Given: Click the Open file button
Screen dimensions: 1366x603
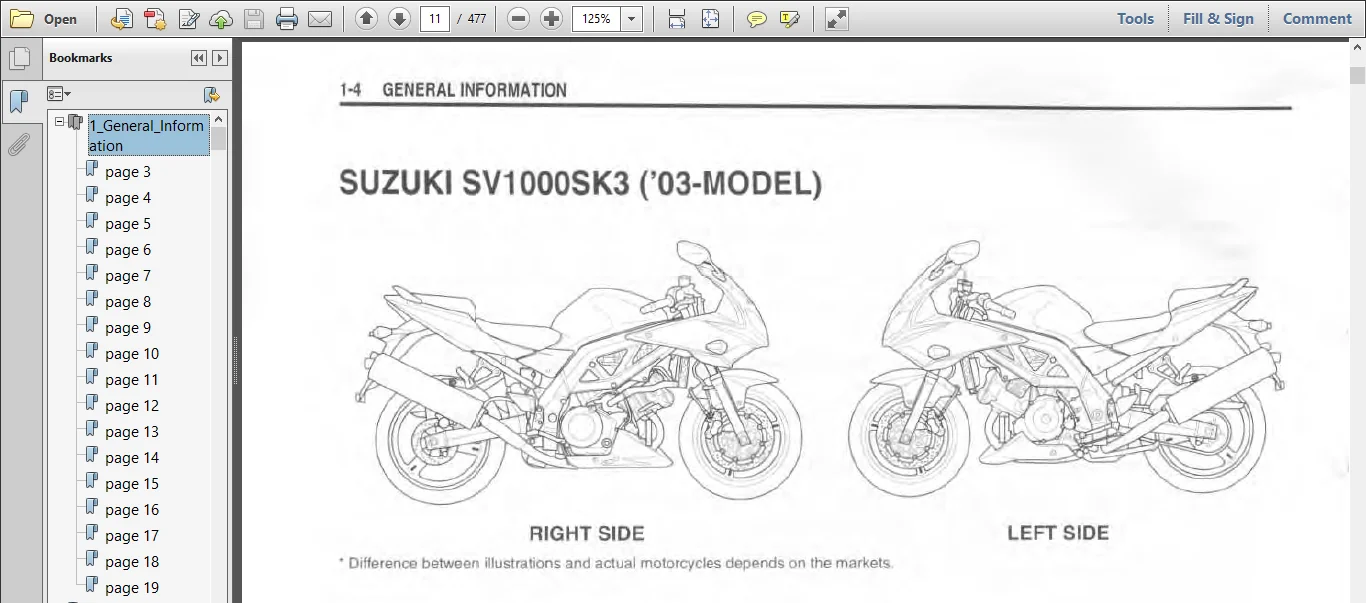Looking at the screenshot, I should coord(45,19).
